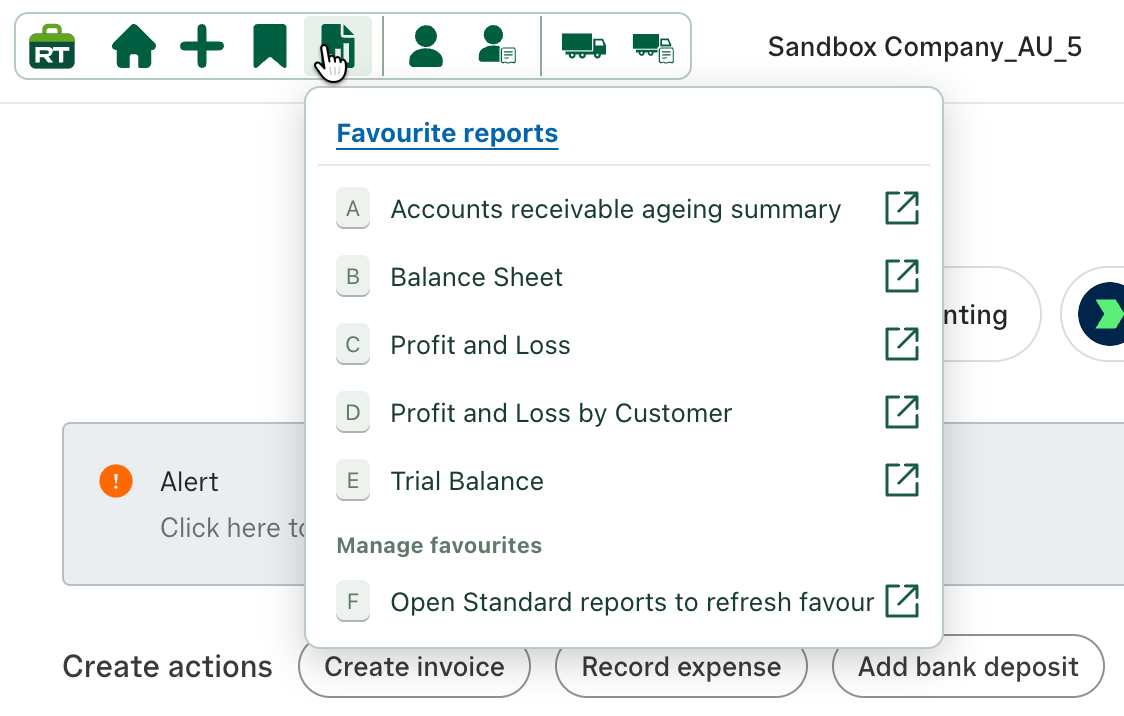Click the Create invoice button
Image resolution: width=1124 pixels, height=716 pixels.
(414, 667)
